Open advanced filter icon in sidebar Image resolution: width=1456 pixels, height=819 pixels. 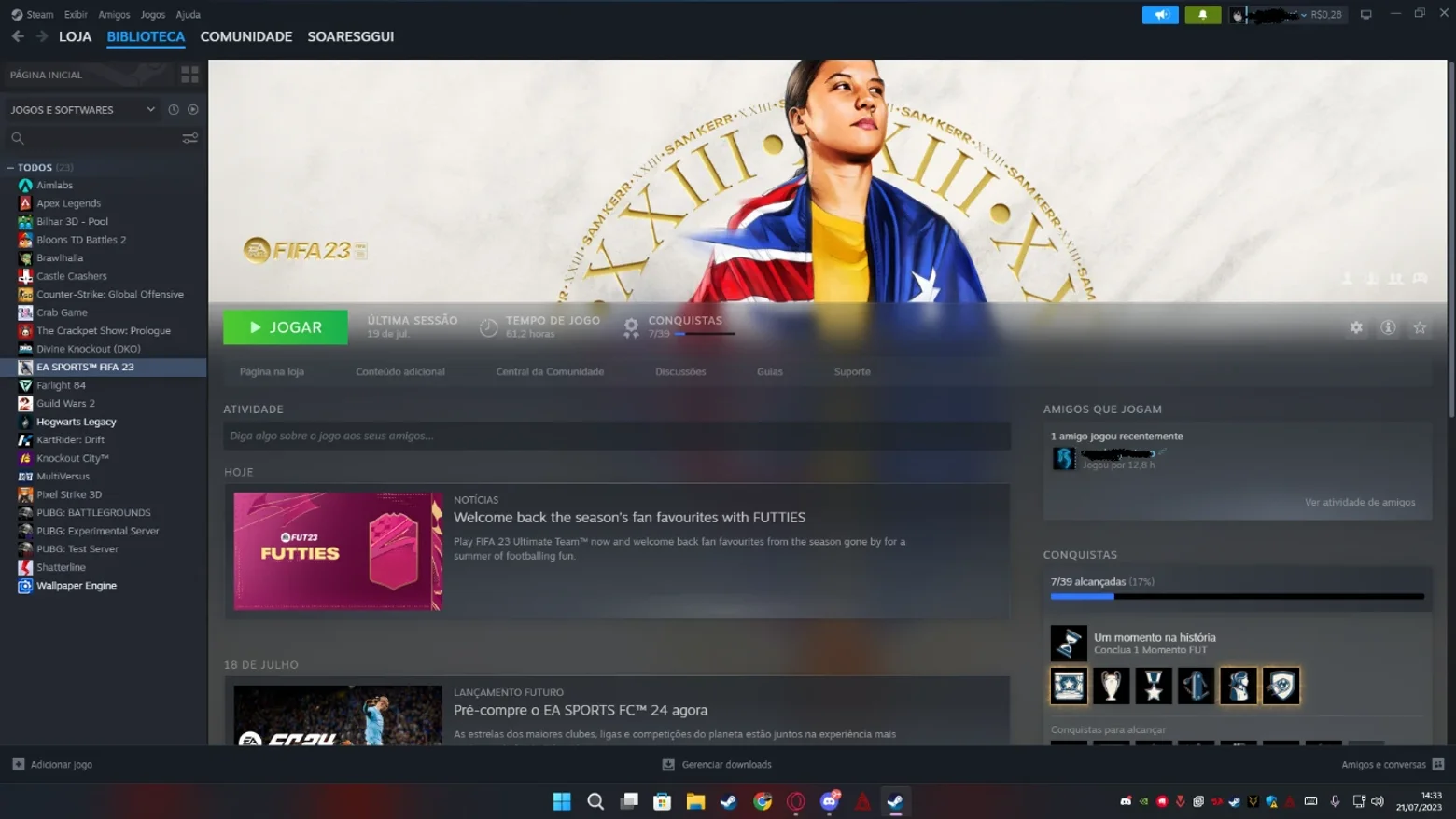coord(189,138)
